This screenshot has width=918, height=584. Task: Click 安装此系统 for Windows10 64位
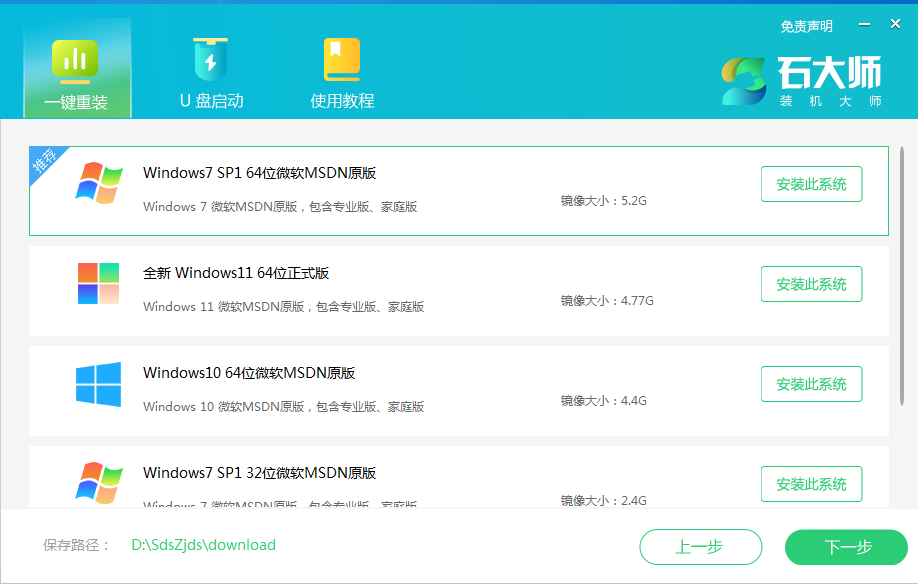click(x=811, y=383)
